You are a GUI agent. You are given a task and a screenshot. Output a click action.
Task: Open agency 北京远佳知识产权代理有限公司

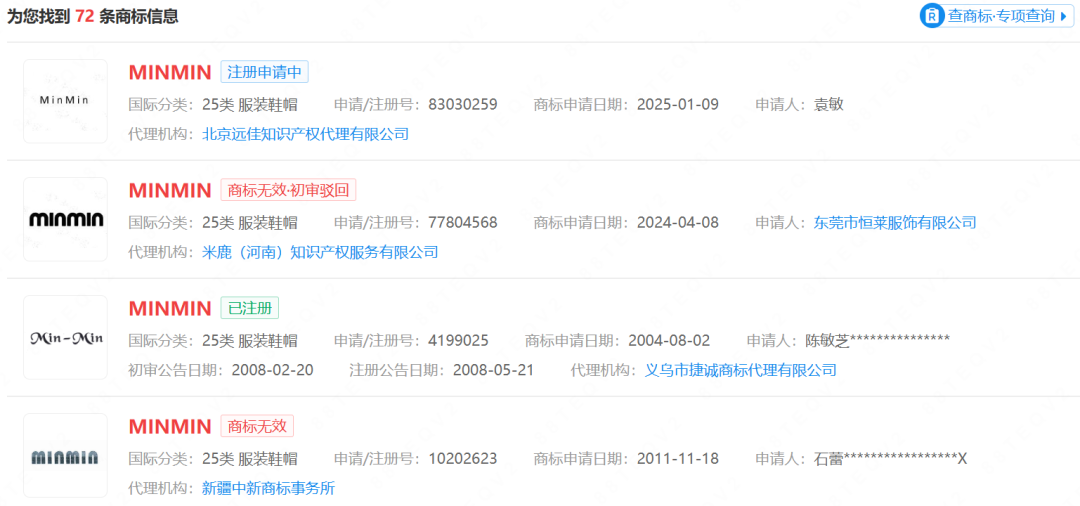pos(306,134)
